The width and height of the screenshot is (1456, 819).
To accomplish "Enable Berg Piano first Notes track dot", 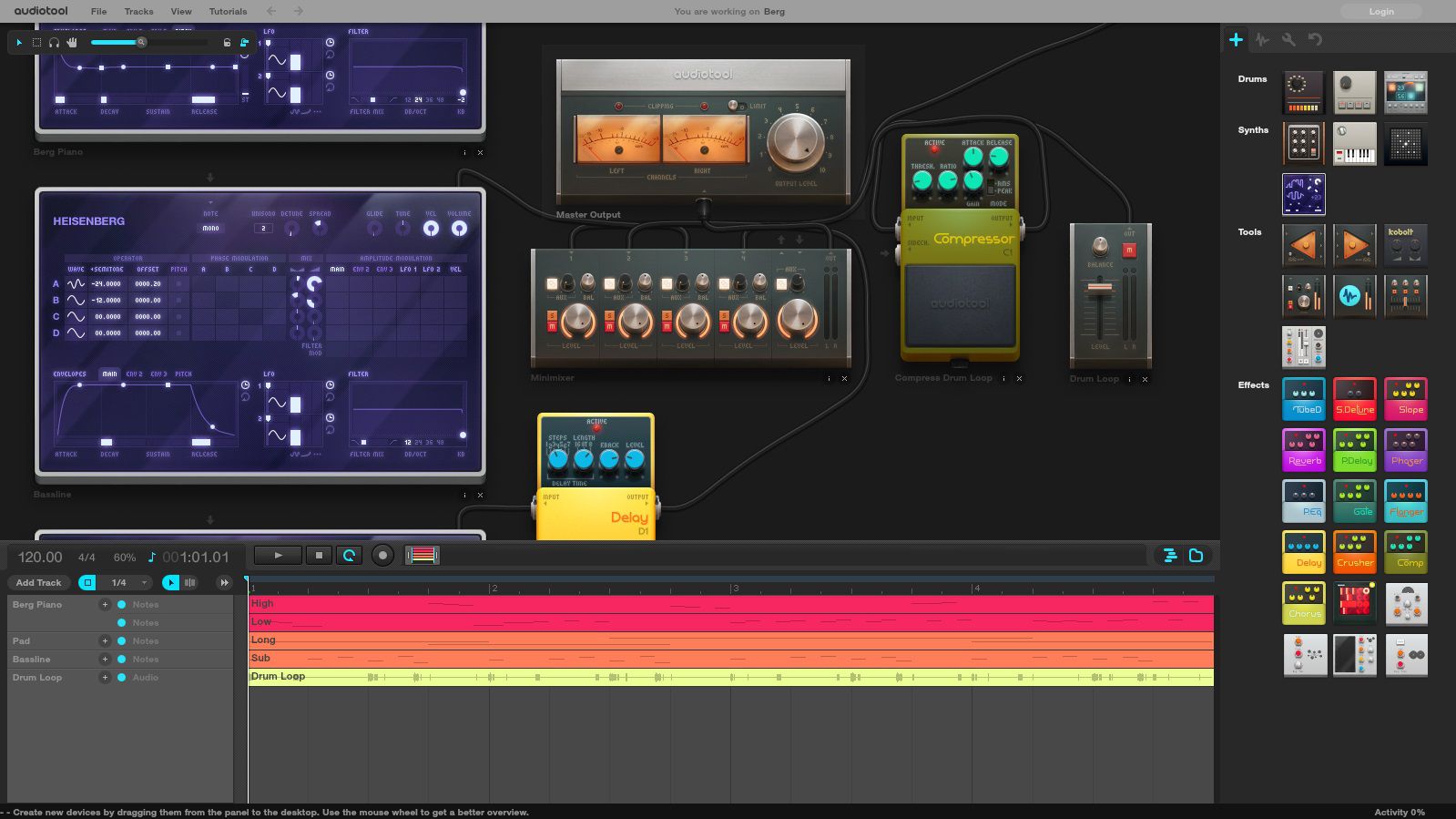I will pyautogui.click(x=122, y=604).
